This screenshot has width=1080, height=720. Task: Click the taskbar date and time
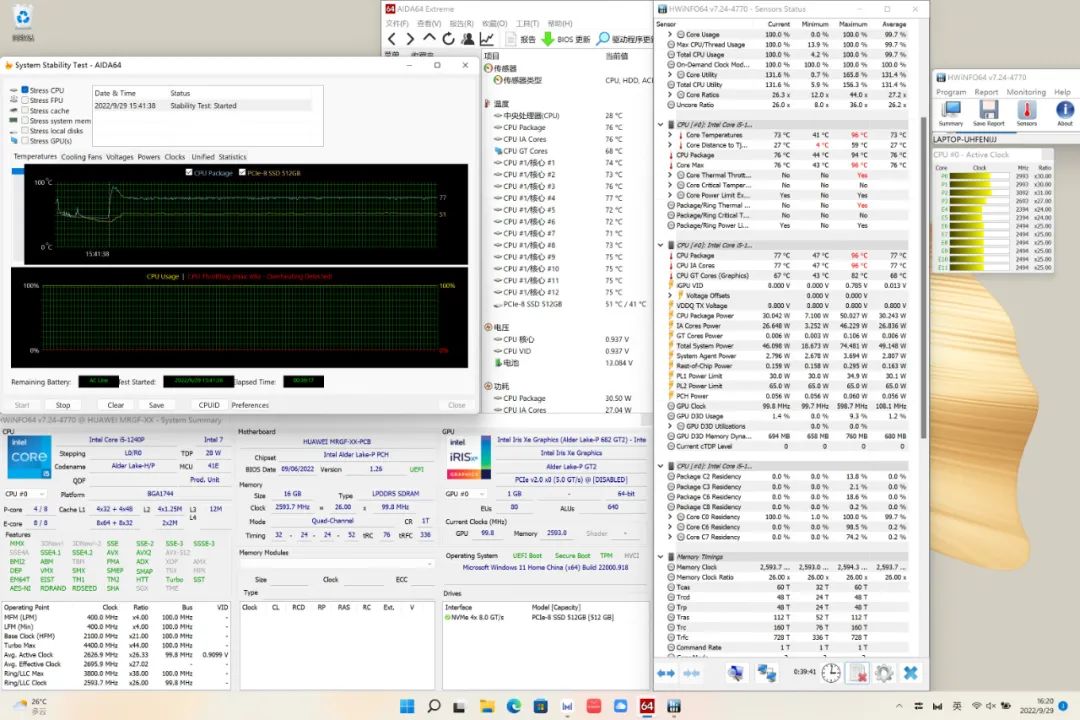pos(1036,706)
